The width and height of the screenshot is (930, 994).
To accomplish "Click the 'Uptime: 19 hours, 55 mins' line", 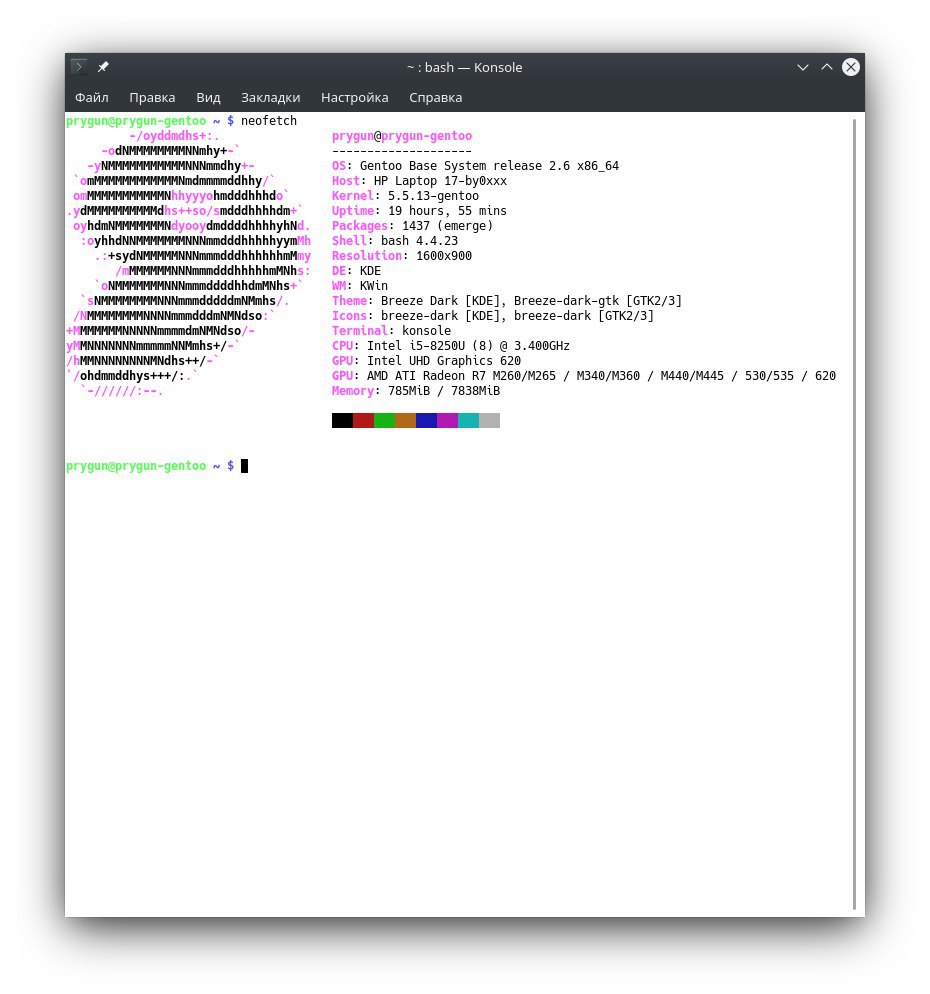I will coord(420,210).
